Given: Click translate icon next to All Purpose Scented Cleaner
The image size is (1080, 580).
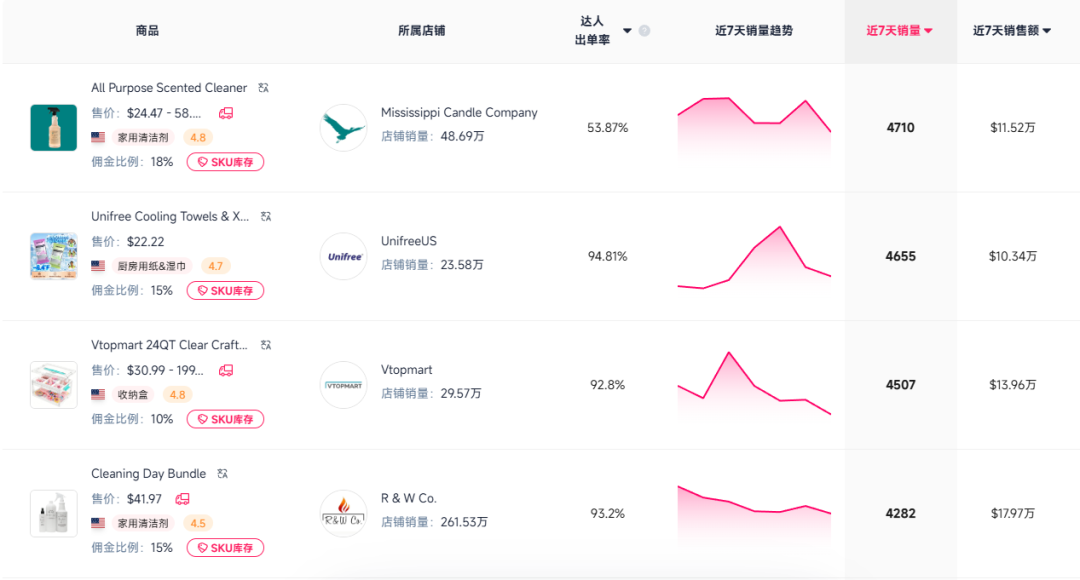Looking at the screenshot, I should pos(263,87).
